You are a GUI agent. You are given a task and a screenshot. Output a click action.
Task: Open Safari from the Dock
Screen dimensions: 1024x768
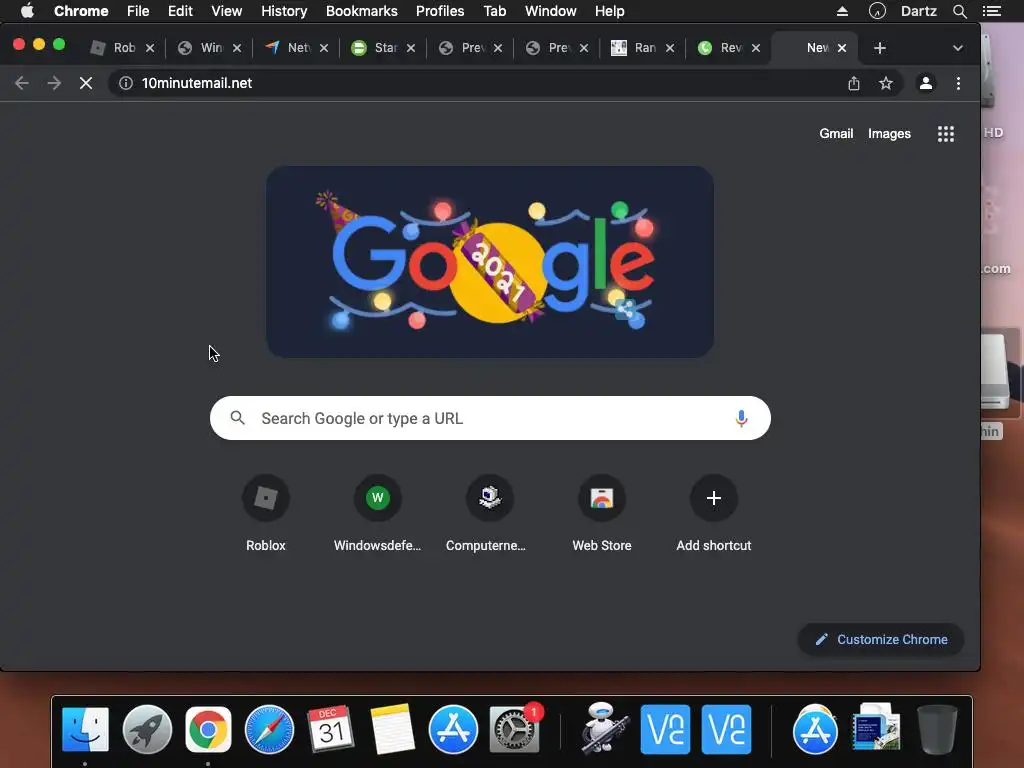pyautogui.click(x=269, y=729)
